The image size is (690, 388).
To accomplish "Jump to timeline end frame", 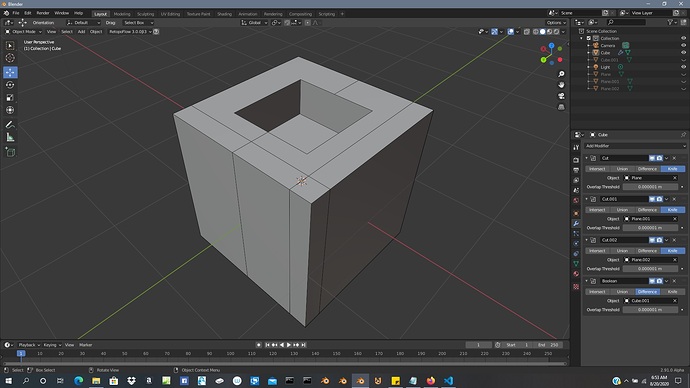I will 303,345.
